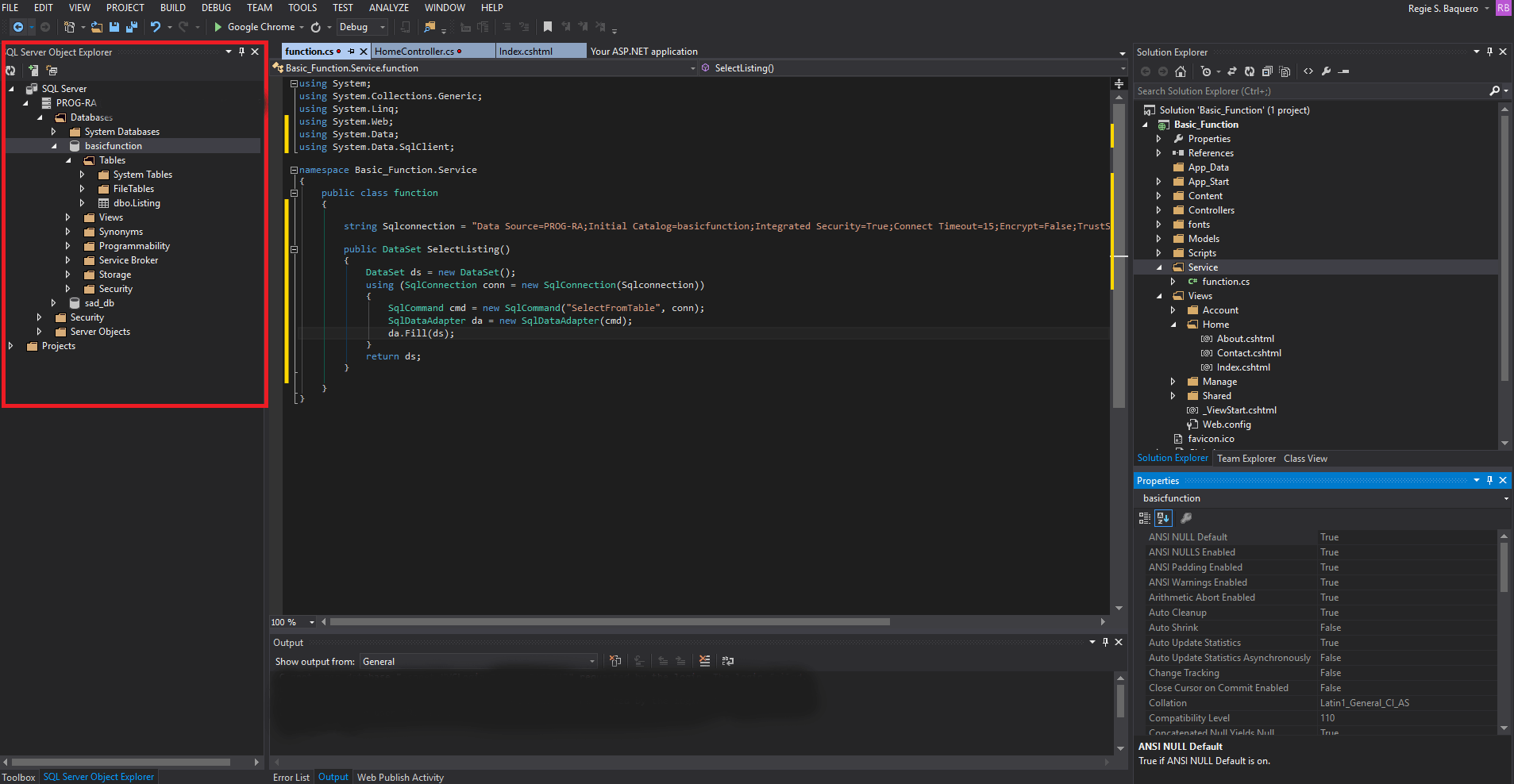
Task: Click the editor horizontal scrollbar
Action: pyautogui.click(x=610, y=622)
